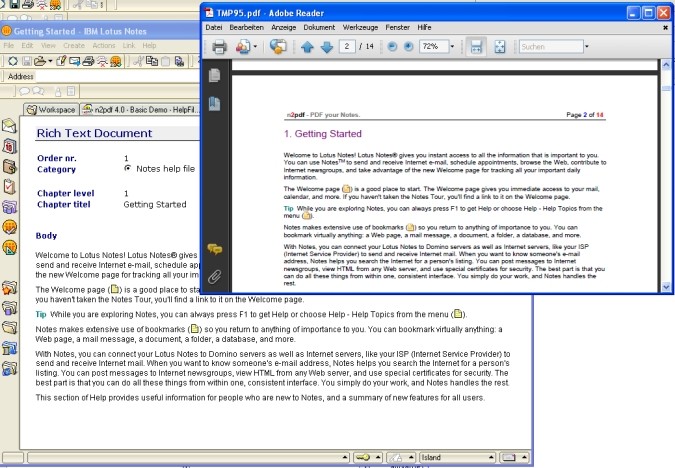Image resolution: width=675 pixels, height=468 pixels.
Task: Open the Address Book bookmark in sidebar
Action: (9, 166)
